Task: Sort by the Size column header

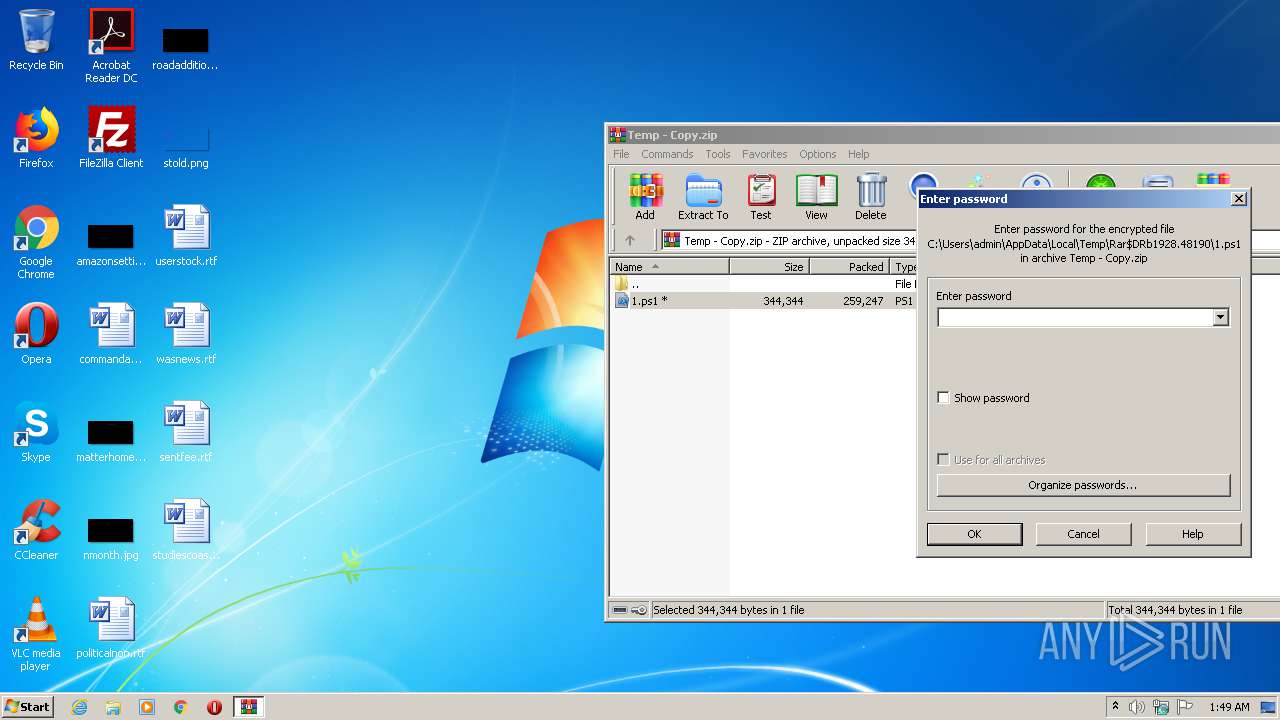Action: [x=769, y=267]
